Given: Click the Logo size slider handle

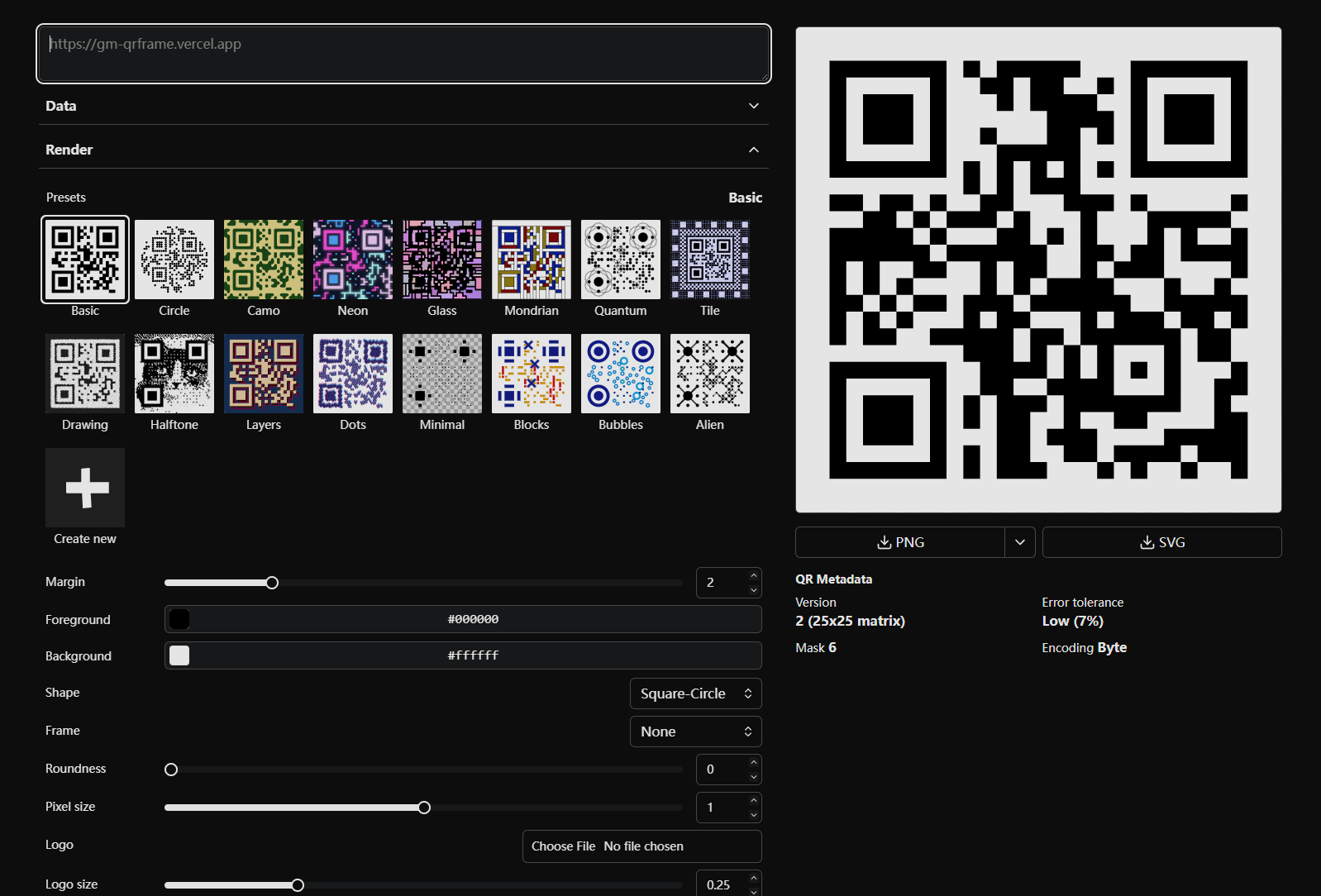Looking at the screenshot, I should (298, 885).
